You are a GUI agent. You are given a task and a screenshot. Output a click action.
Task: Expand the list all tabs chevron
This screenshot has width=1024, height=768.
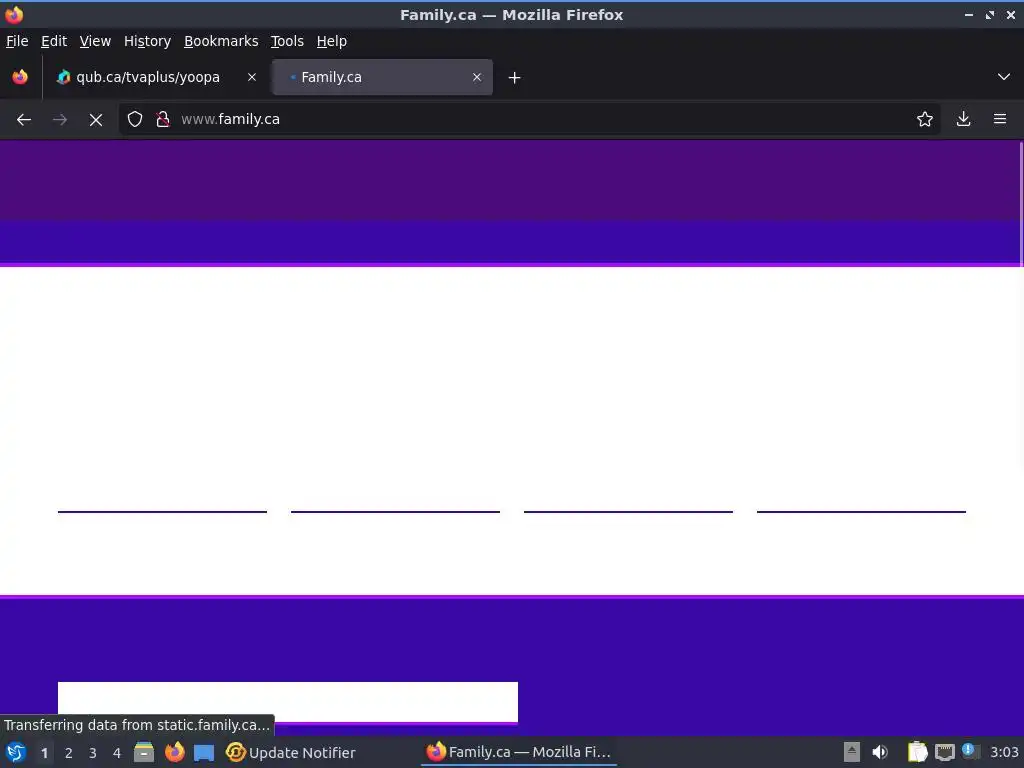pyautogui.click(x=1004, y=77)
